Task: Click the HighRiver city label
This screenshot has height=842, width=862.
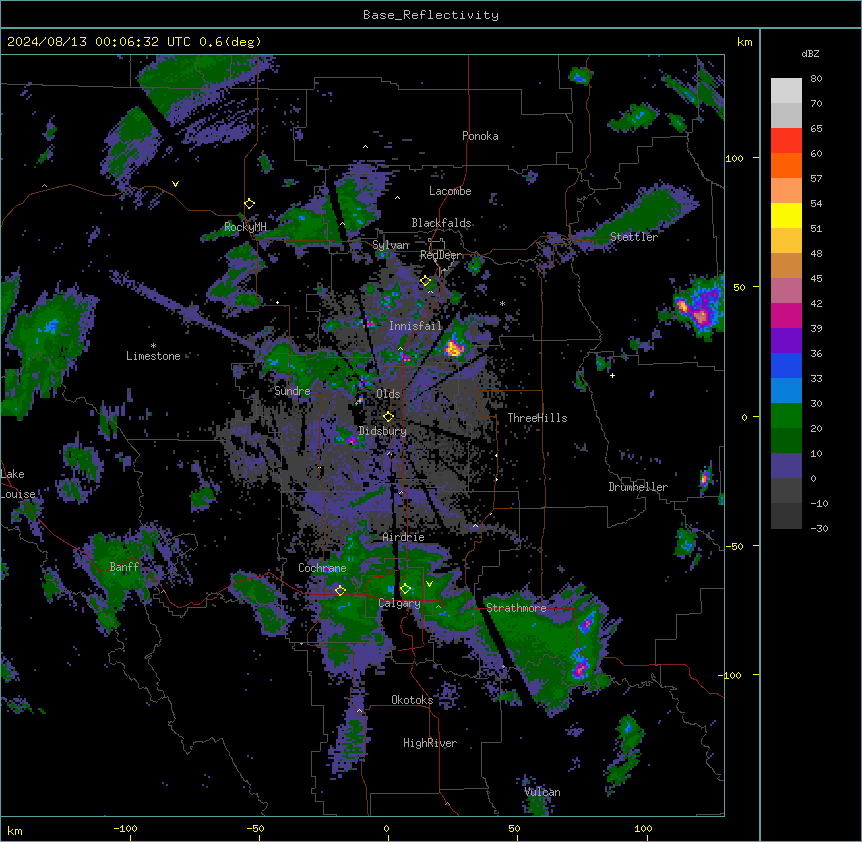Action: pyautogui.click(x=430, y=743)
